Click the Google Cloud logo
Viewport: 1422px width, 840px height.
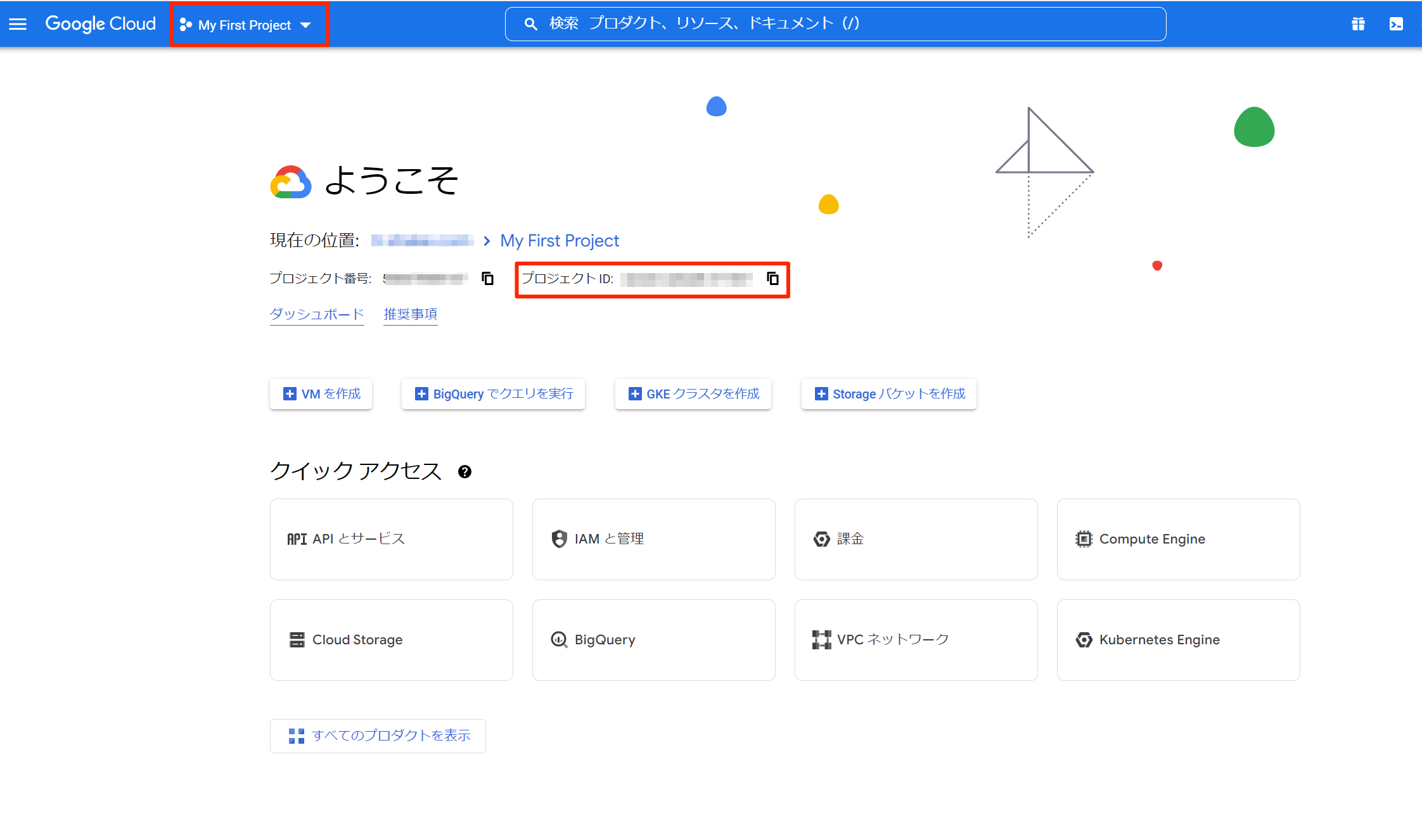100,24
